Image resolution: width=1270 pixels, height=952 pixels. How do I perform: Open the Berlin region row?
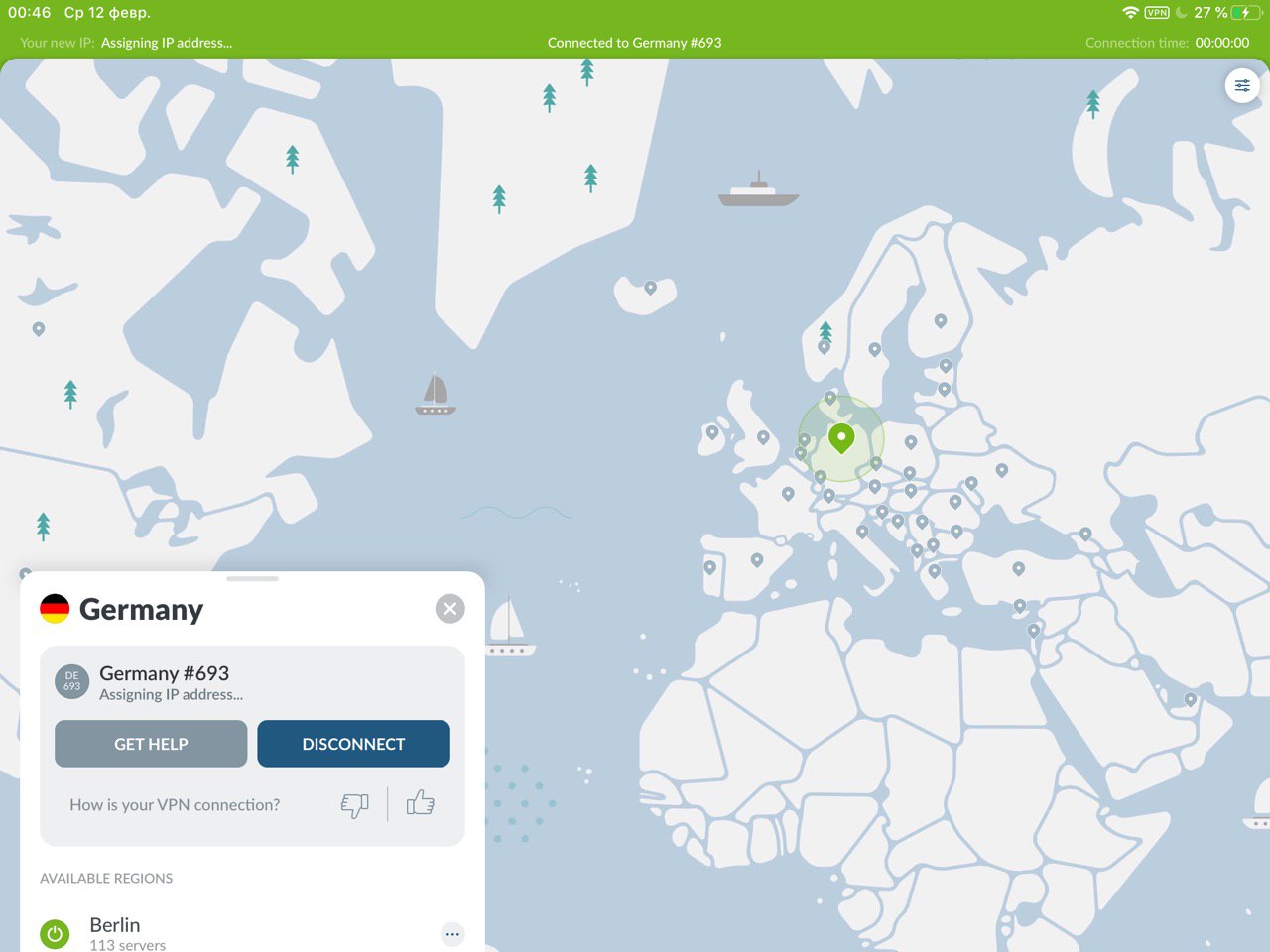point(252,933)
